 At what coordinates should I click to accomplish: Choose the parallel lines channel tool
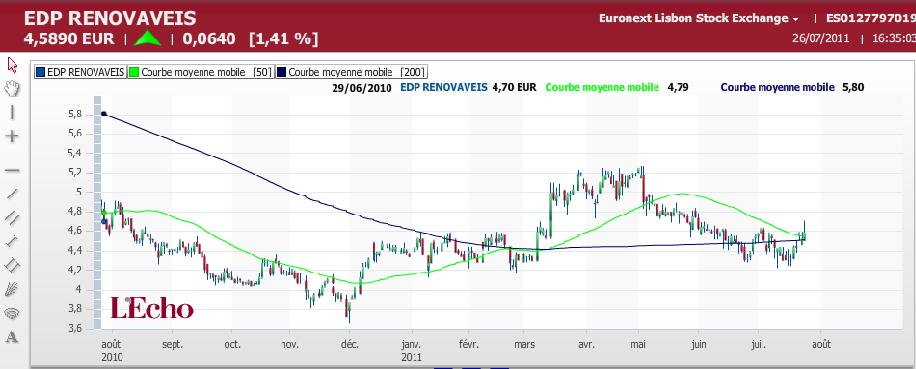[x=12, y=217]
